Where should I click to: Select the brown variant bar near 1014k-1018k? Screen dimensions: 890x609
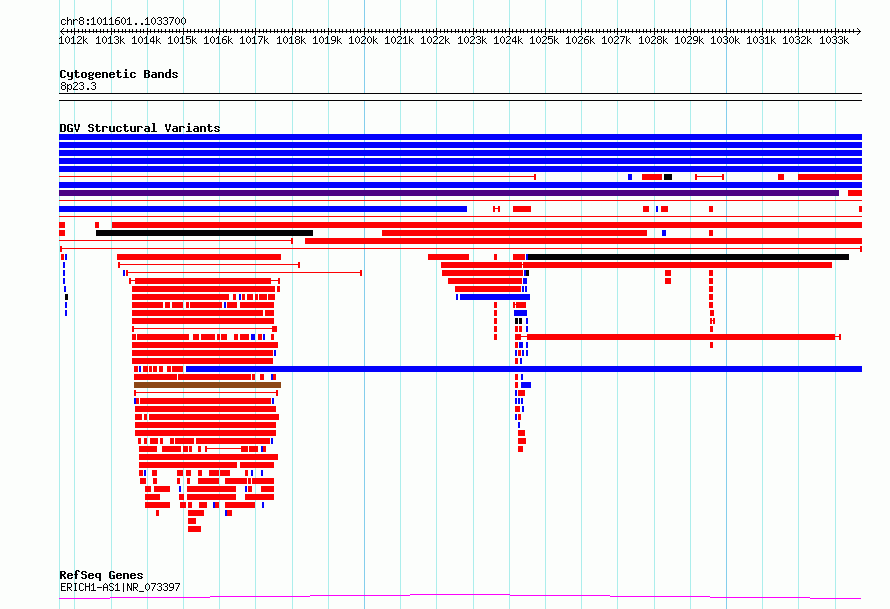tap(207, 385)
